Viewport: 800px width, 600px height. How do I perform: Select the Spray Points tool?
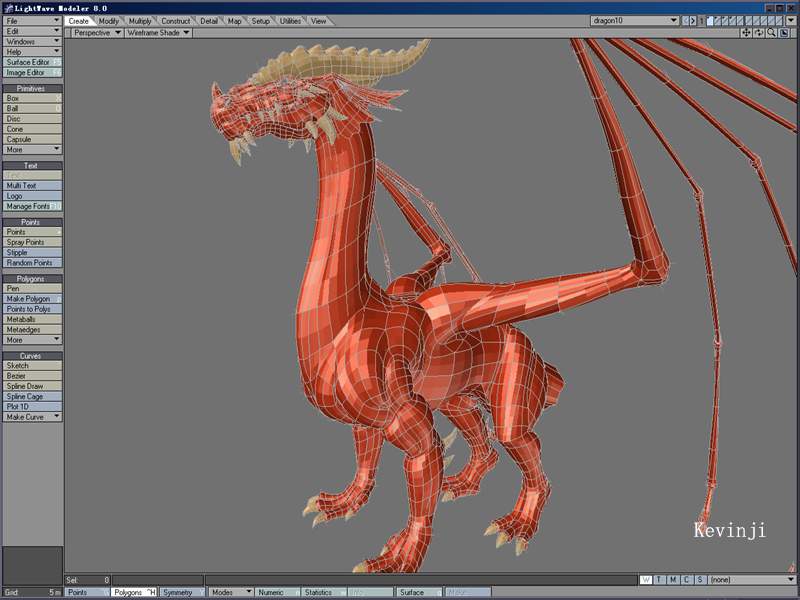[33, 242]
